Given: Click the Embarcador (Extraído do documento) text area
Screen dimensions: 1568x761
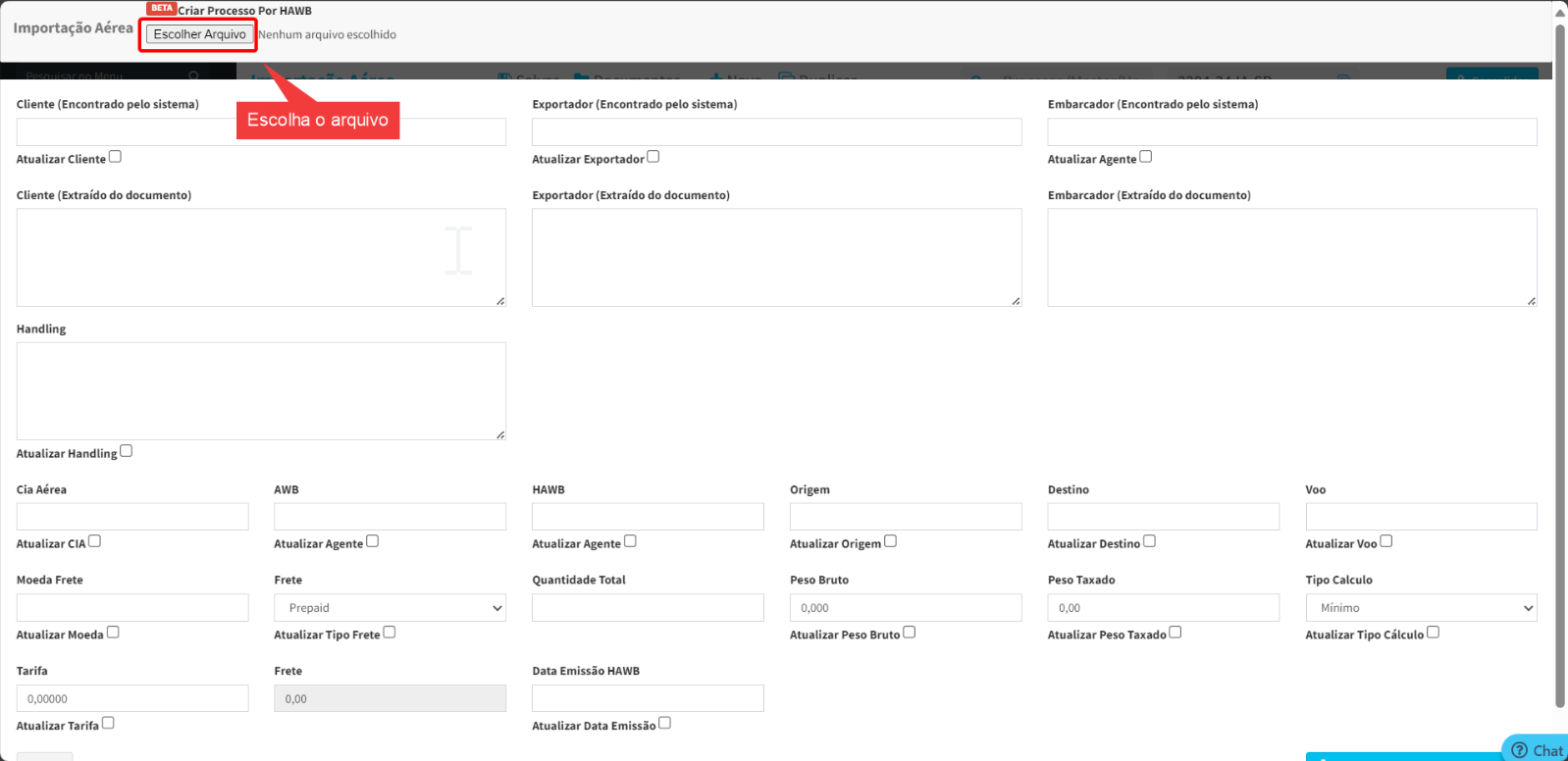Looking at the screenshot, I should click(1292, 257).
